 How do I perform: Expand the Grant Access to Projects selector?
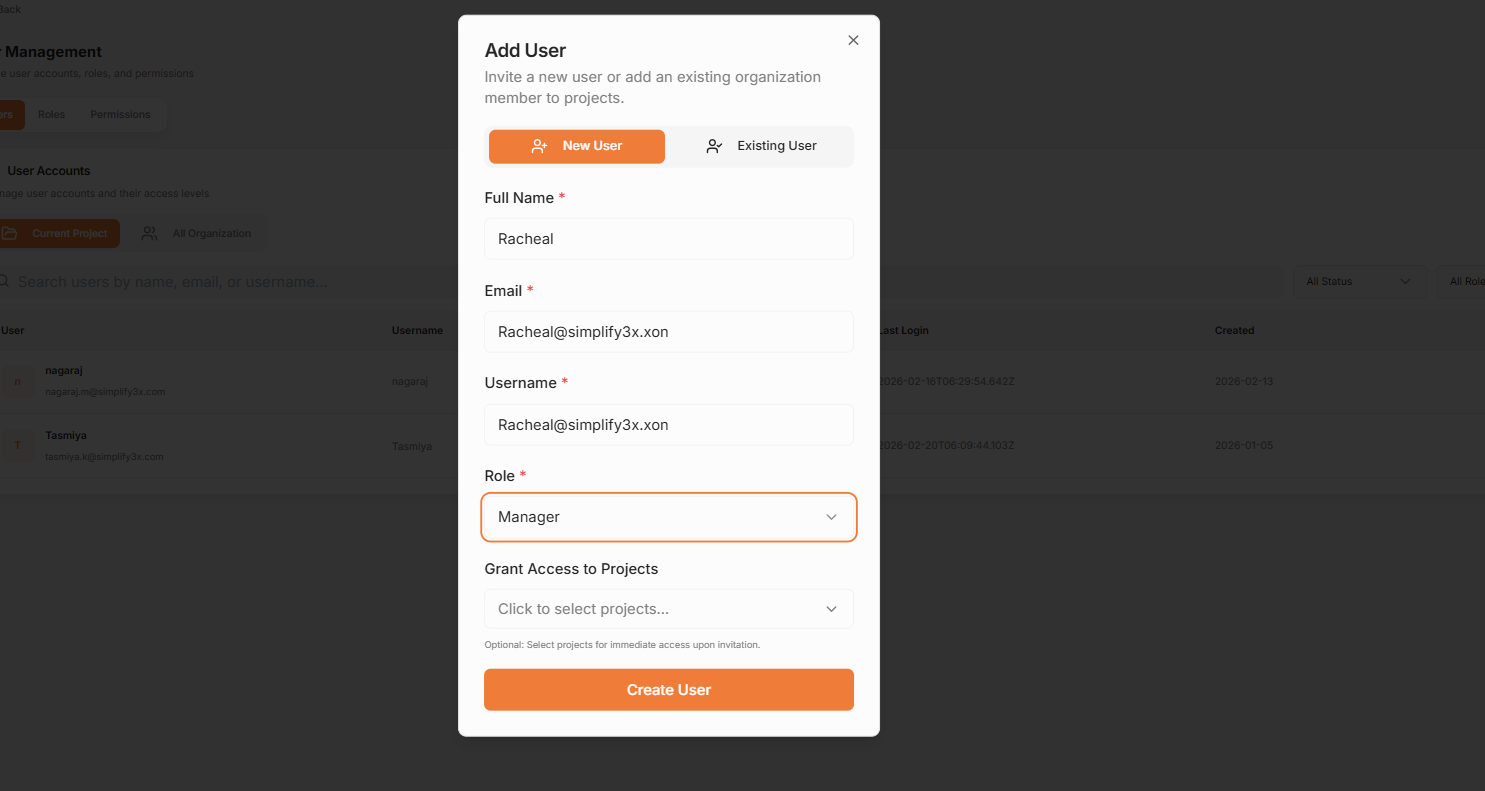coord(669,609)
